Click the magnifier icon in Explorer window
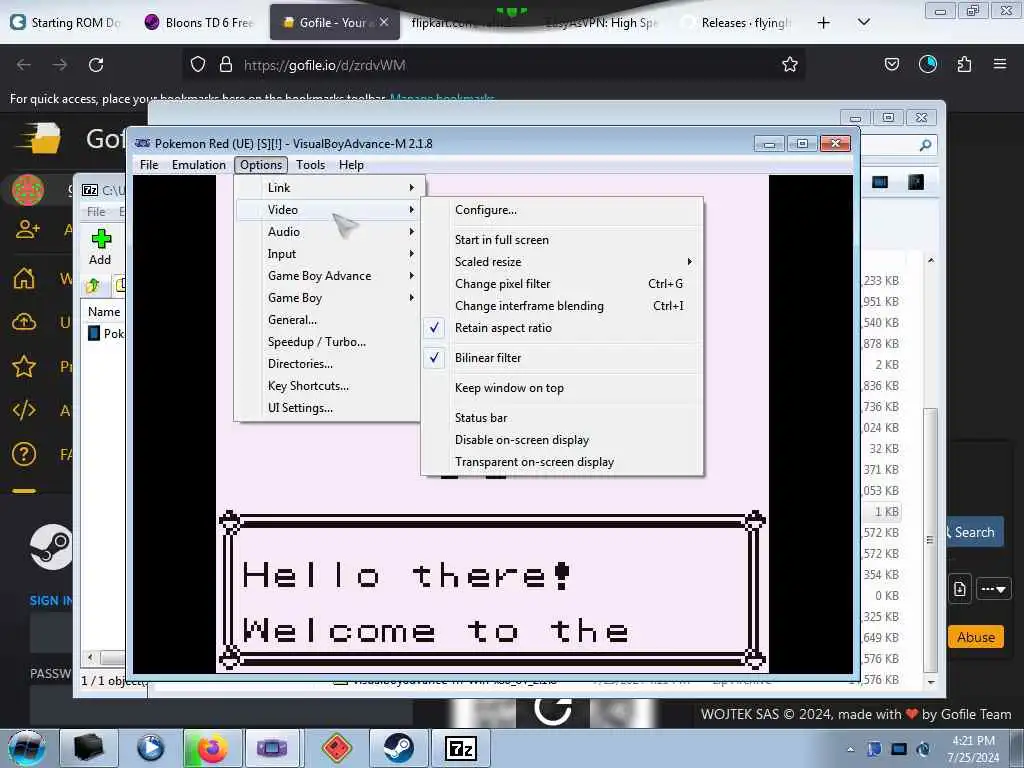Image resolution: width=1024 pixels, height=768 pixels. point(925,145)
